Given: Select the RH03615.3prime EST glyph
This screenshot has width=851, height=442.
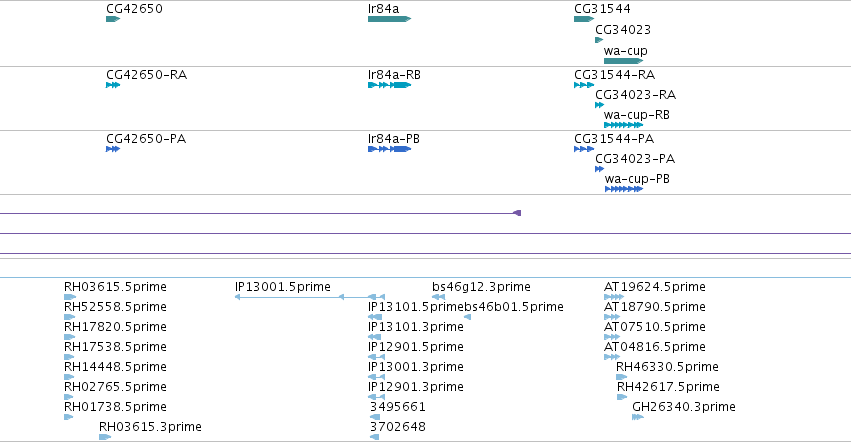Looking at the screenshot, I should tap(105, 437).
